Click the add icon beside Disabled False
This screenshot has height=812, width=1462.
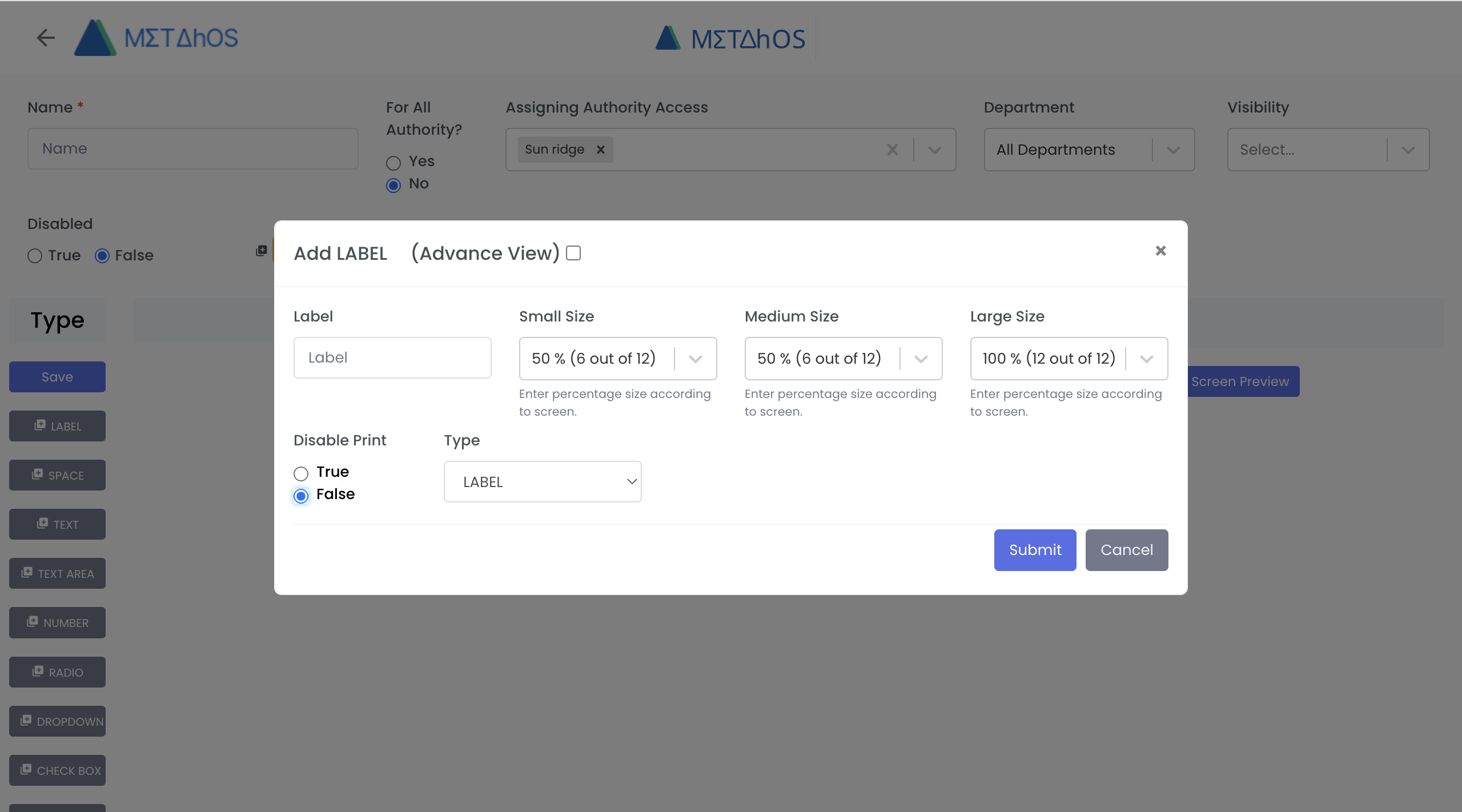tap(261, 251)
